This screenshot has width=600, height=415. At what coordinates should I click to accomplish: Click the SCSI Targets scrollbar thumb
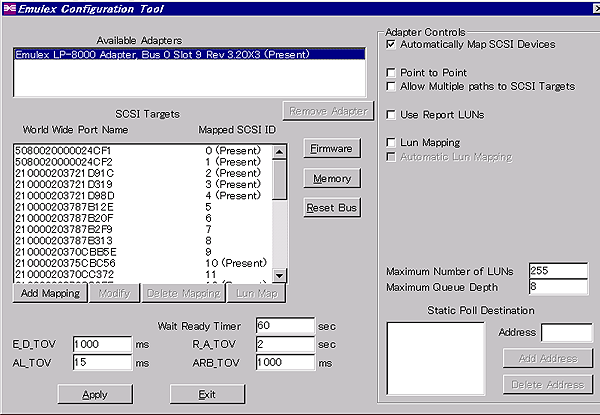(279, 180)
